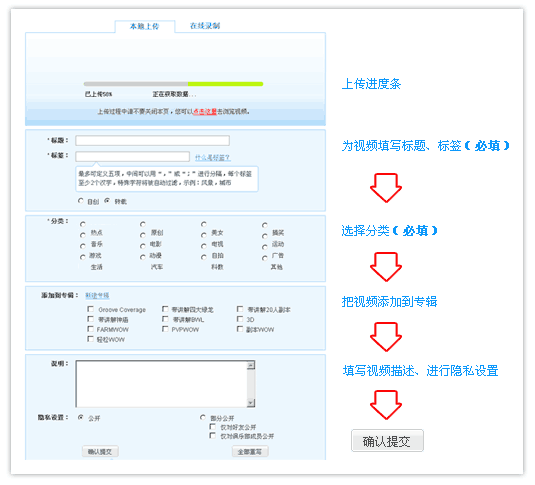Viewport: 535px width, 485px height.
Task: Select the 部分公开 privacy radio button
Action: coord(203,417)
